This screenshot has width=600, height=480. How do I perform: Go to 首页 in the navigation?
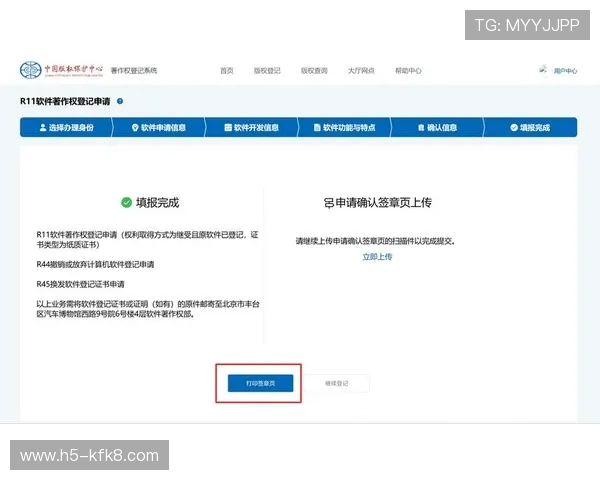227,71
